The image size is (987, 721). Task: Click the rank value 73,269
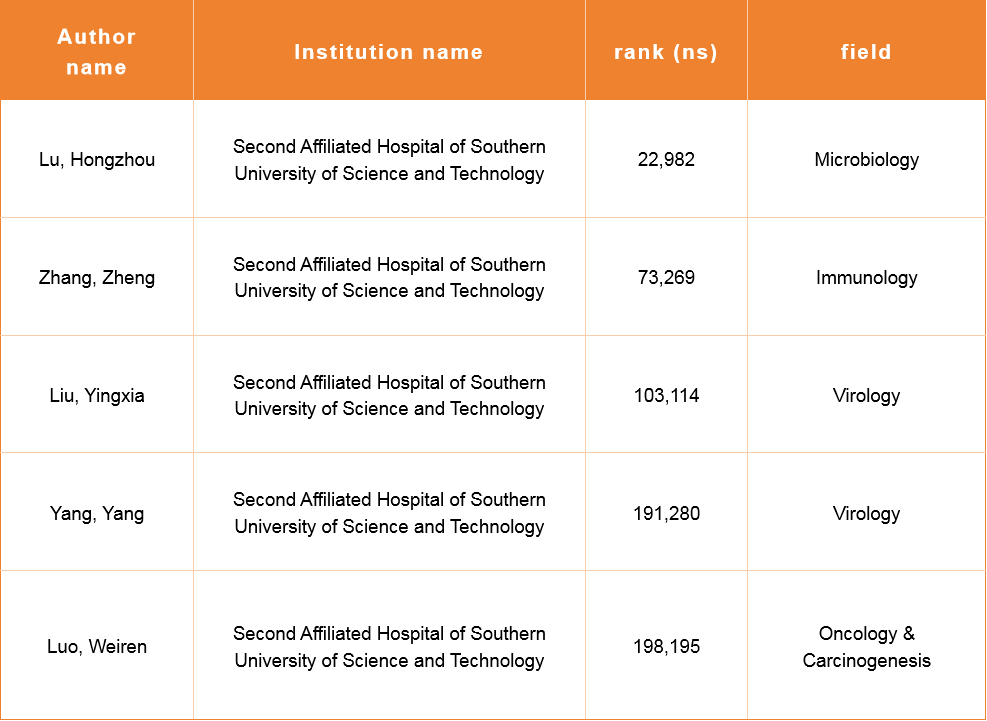(666, 278)
